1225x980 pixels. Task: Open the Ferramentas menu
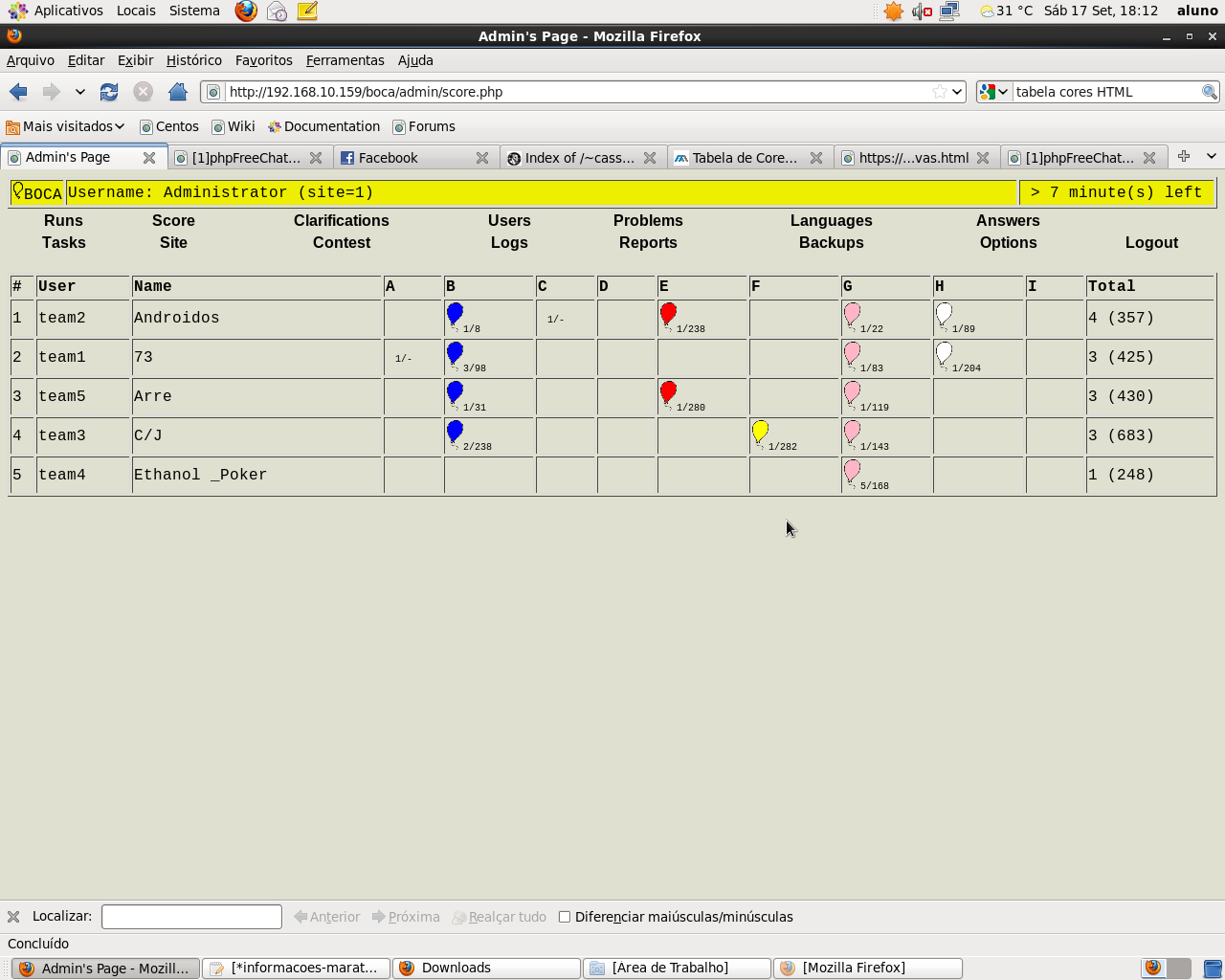345,60
